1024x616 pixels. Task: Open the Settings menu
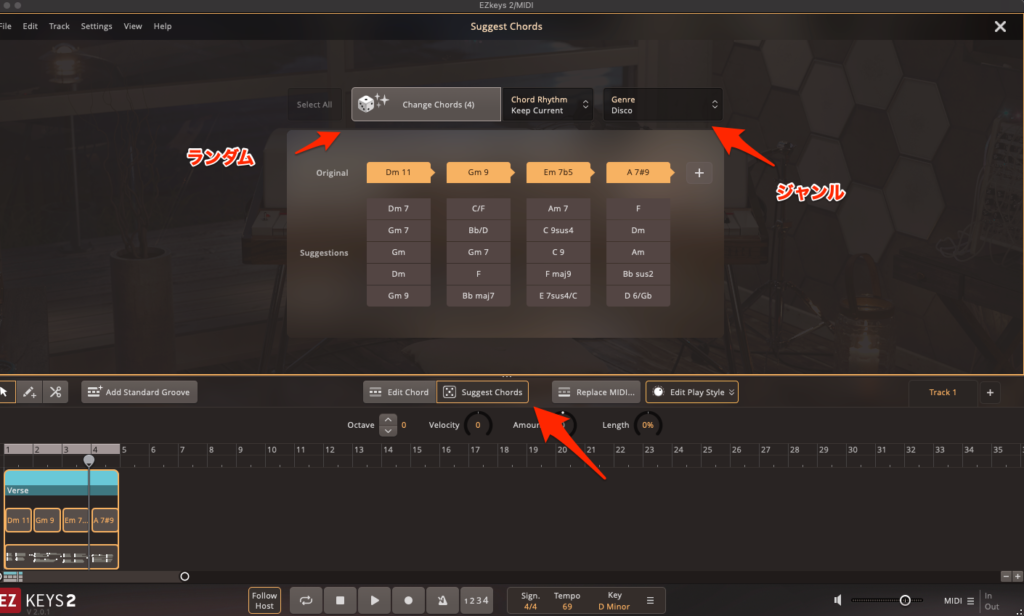click(x=96, y=26)
